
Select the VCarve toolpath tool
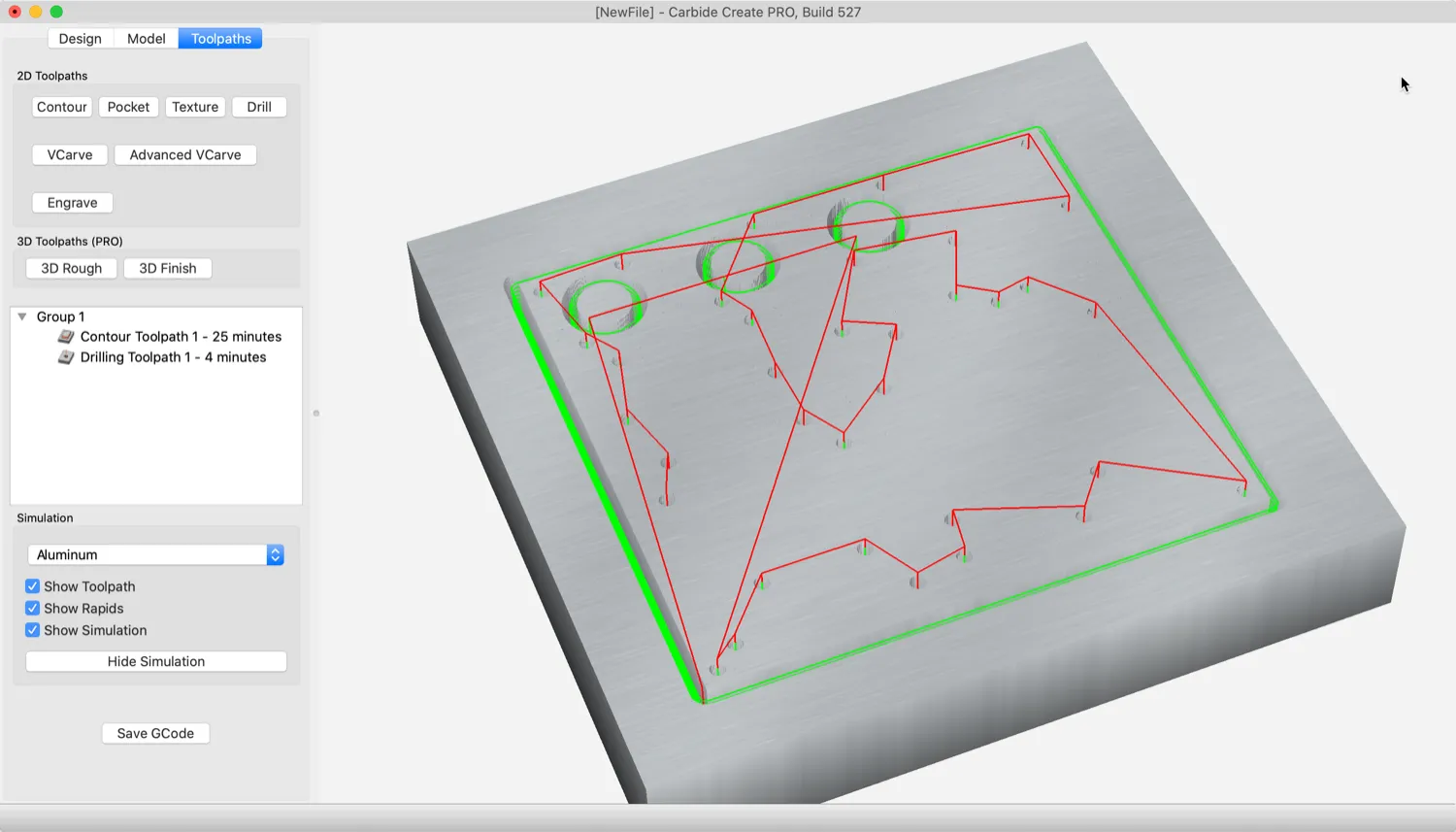(69, 154)
